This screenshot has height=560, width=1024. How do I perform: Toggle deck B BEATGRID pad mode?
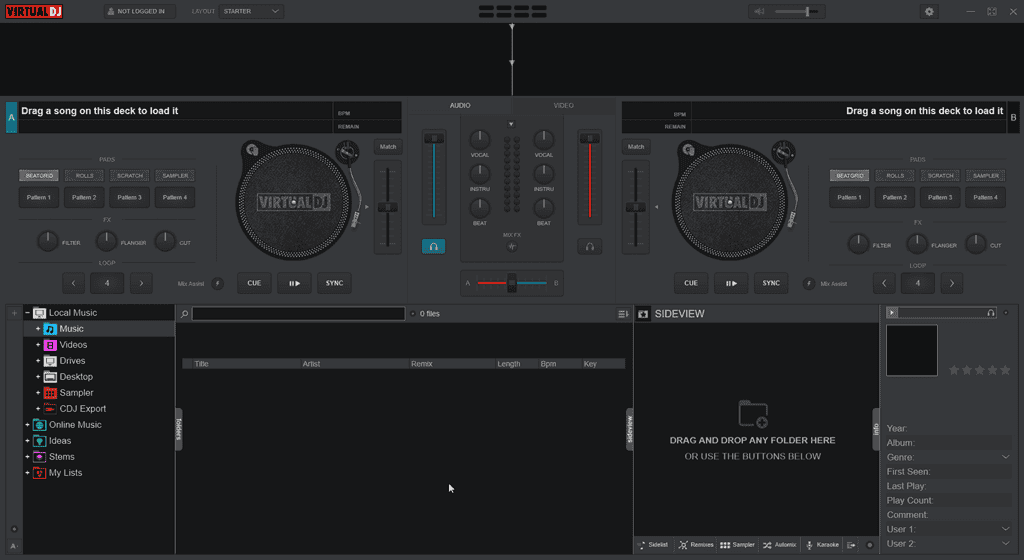point(850,176)
